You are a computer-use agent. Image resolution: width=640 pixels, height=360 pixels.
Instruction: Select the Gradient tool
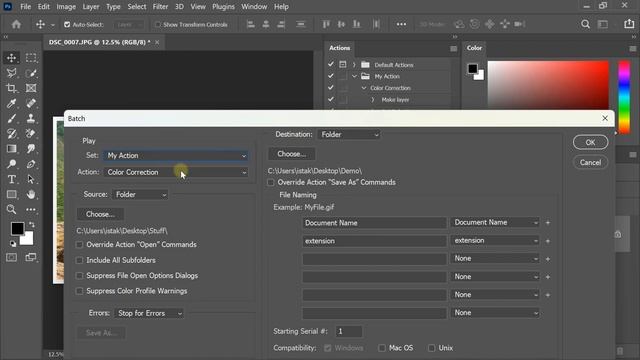(11, 149)
